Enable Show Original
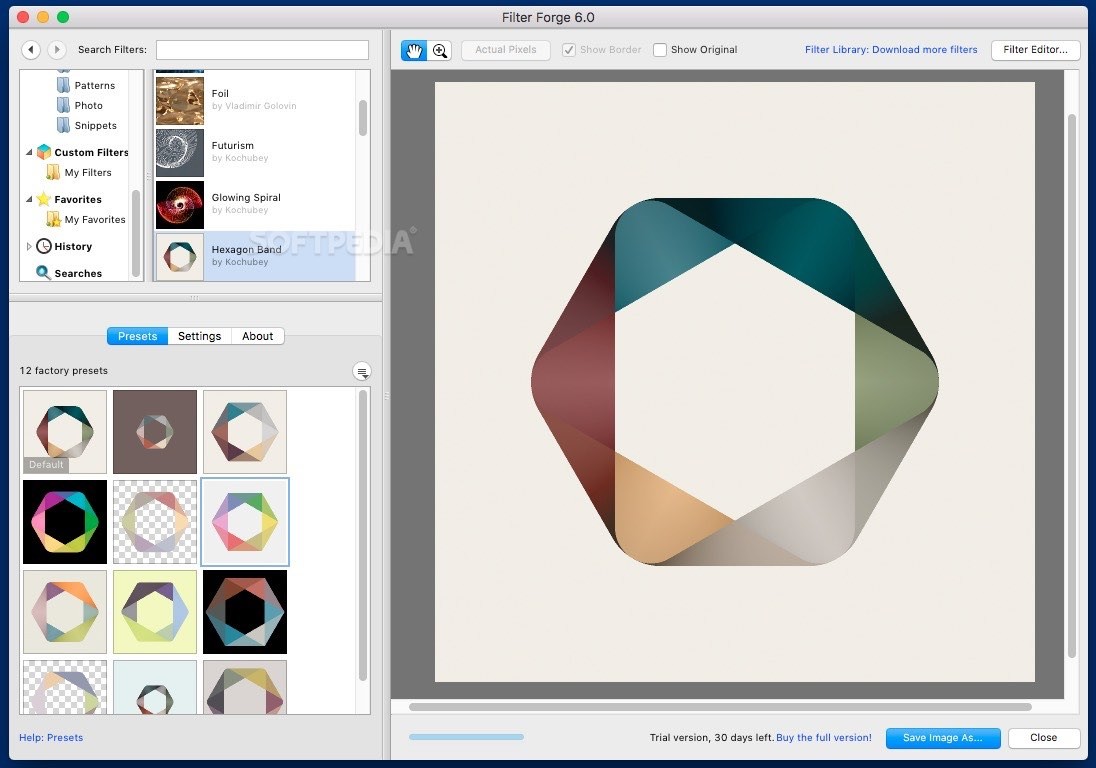Screen dimensions: 1096x768 pos(660,49)
